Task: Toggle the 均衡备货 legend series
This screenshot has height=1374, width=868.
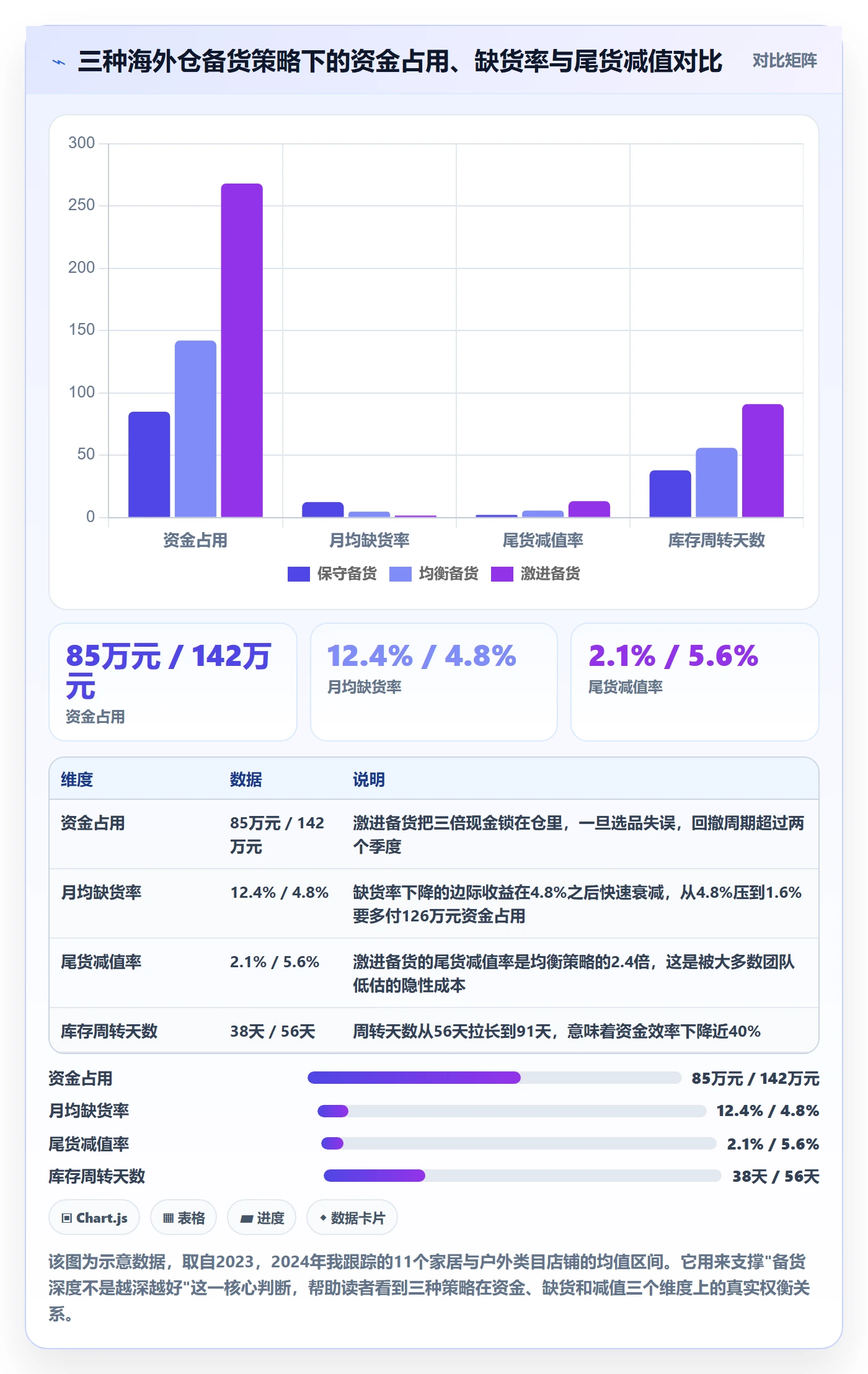Action: (x=434, y=574)
